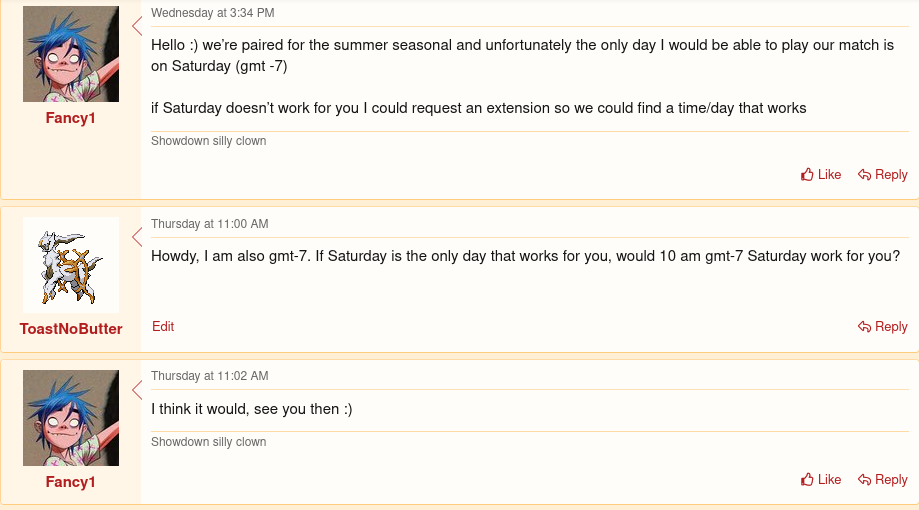Click the Fancy1 username under the last avatar
The height and width of the screenshot is (510, 919).
tap(71, 482)
